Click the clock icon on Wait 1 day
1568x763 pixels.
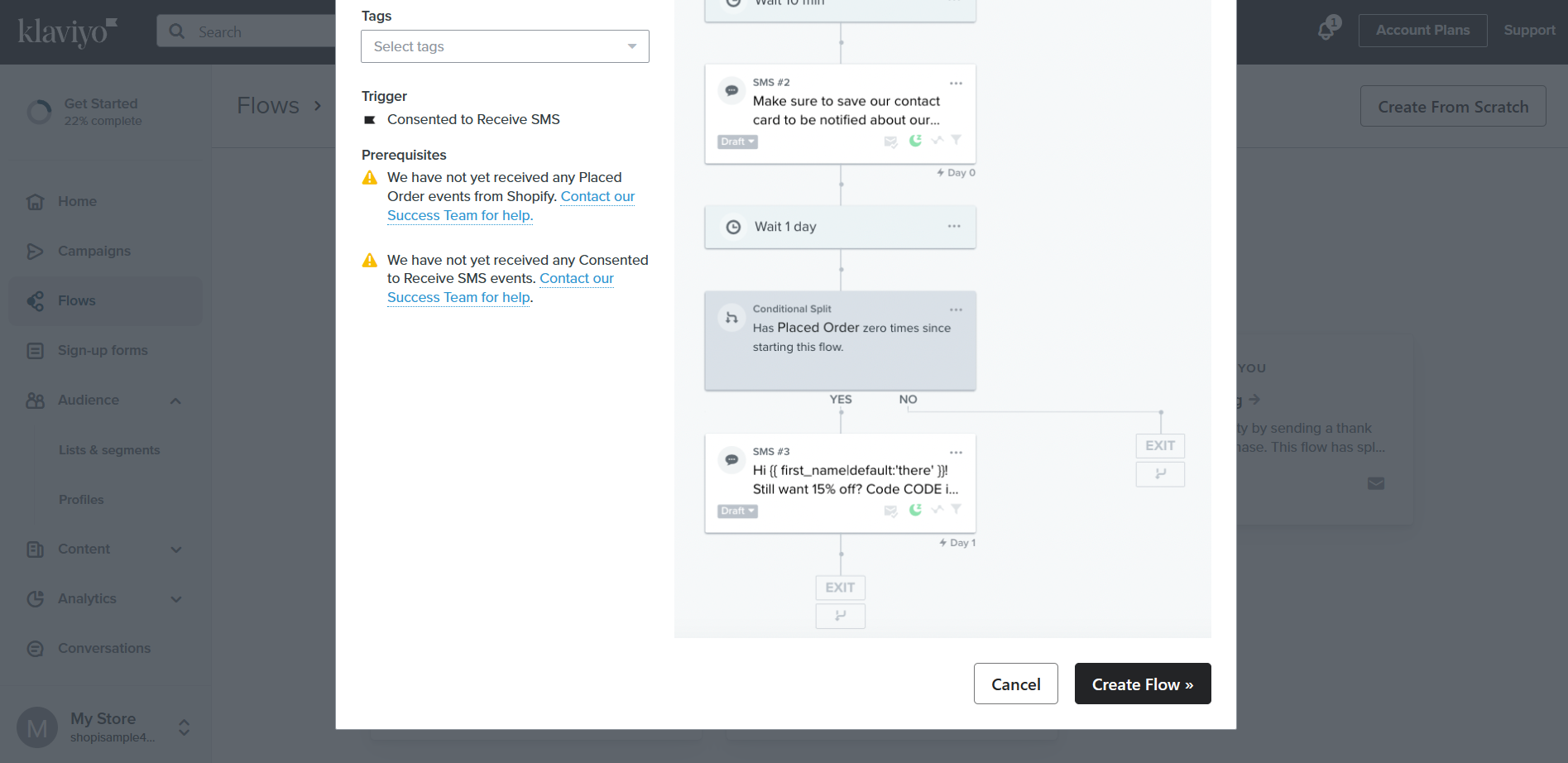pyautogui.click(x=733, y=227)
